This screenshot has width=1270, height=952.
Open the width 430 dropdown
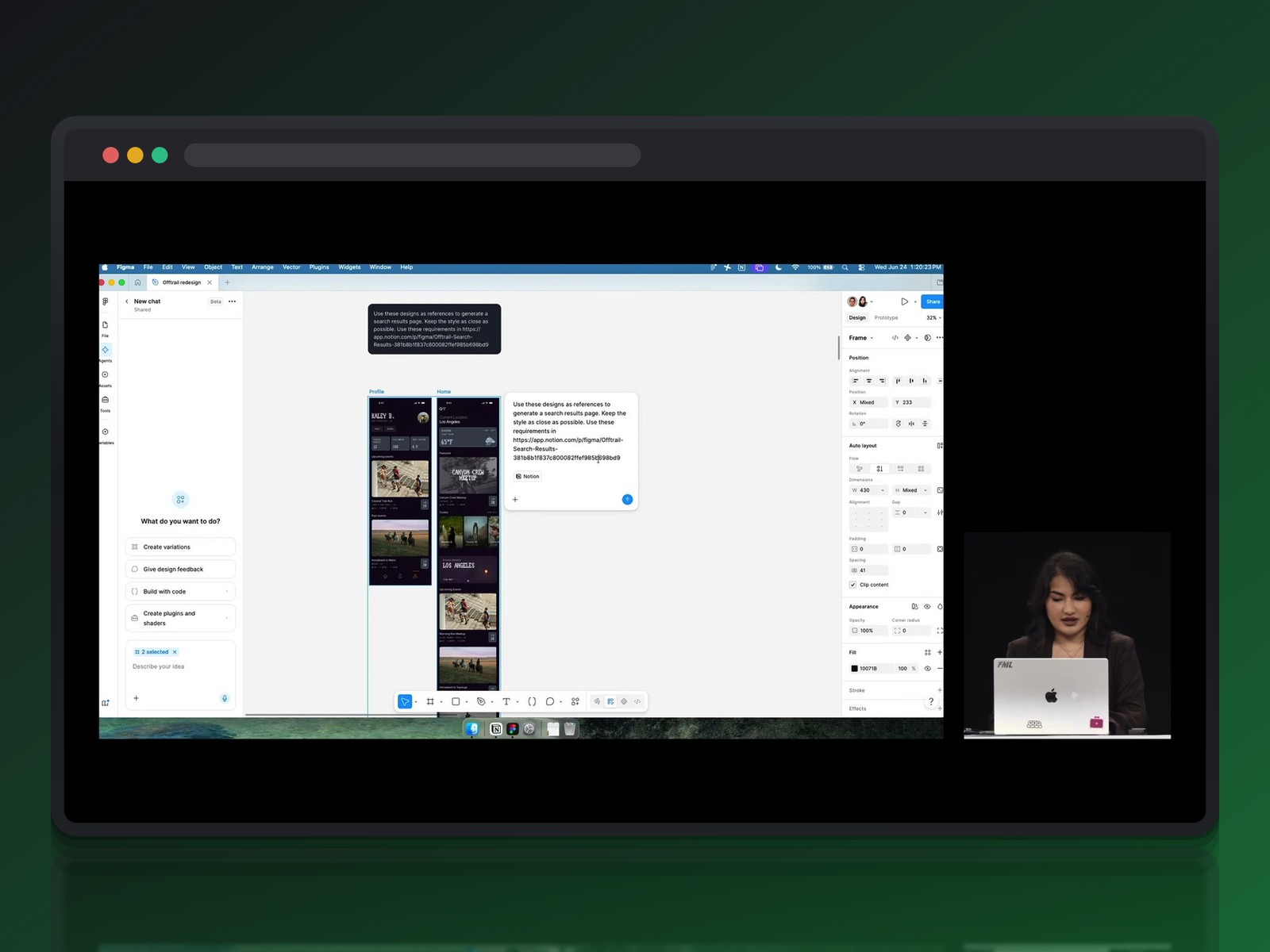[x=883, y=490]
